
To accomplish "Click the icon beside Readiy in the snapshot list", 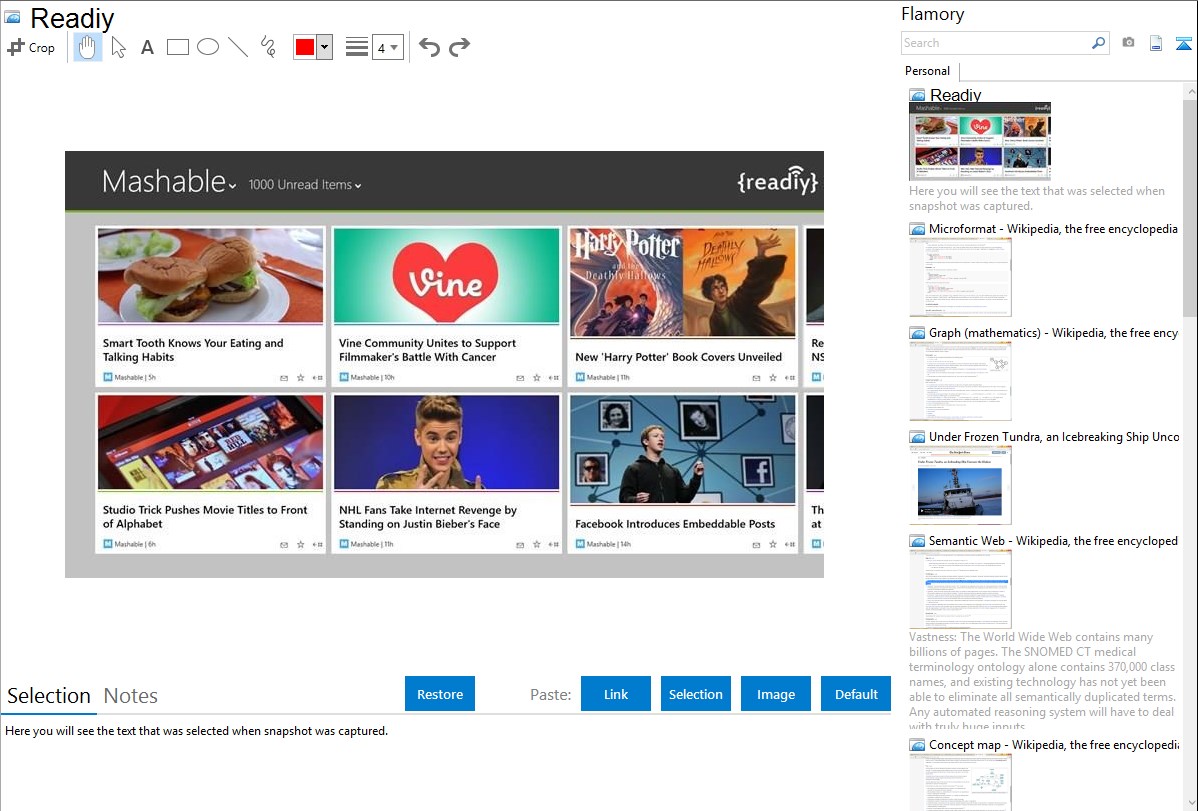I will tap(917, 96).
